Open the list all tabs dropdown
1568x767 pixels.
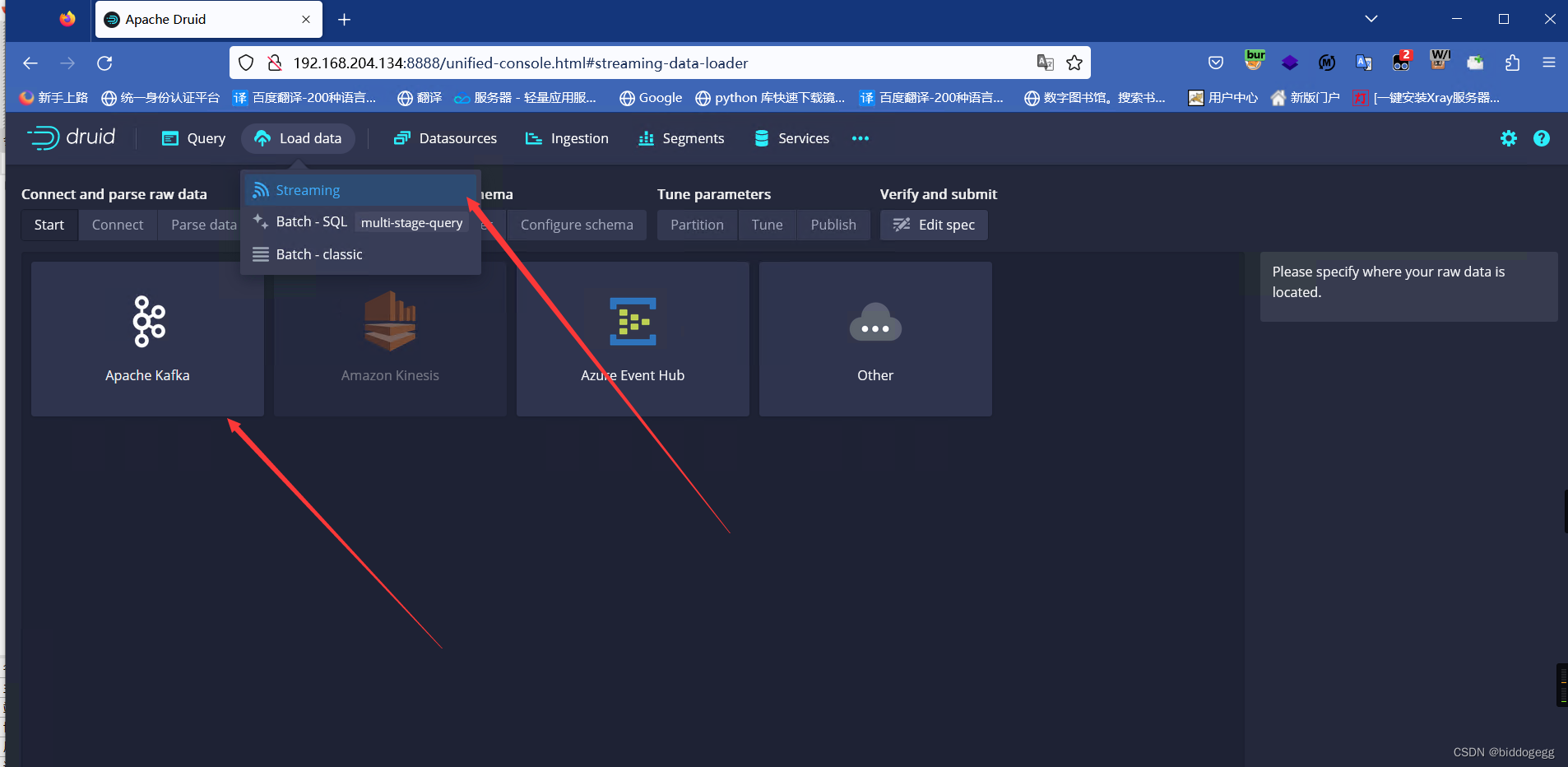pyautogui.click(x=1371, y=19)
